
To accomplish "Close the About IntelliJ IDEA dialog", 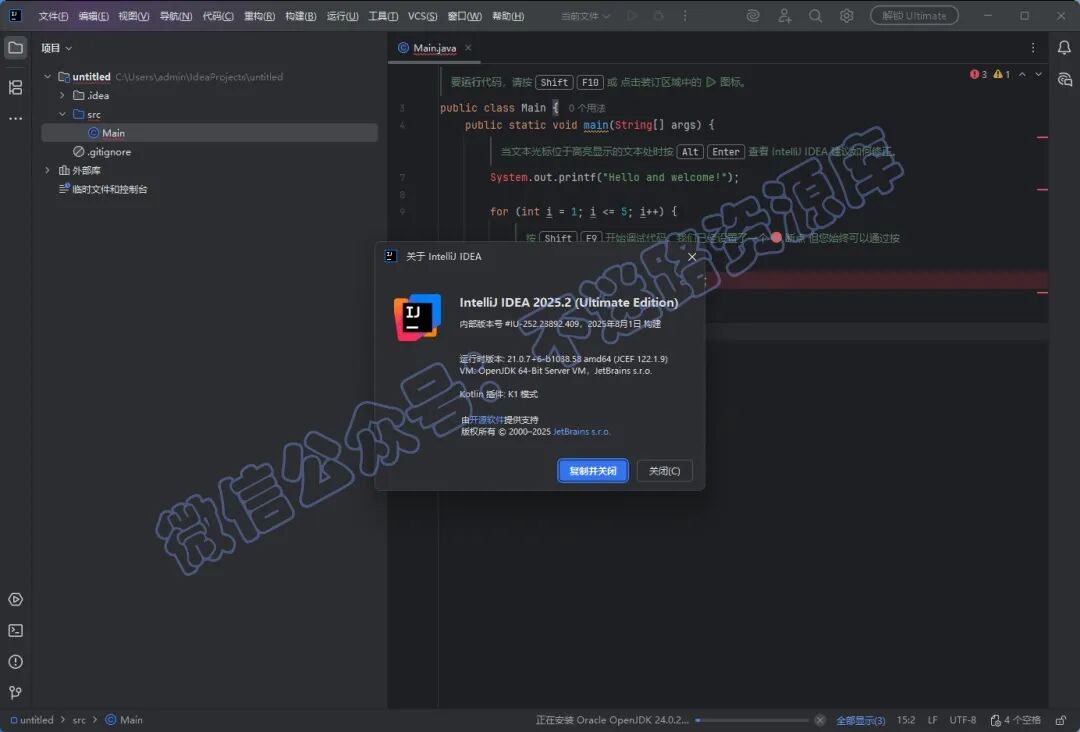I will (x=692, y=256).
